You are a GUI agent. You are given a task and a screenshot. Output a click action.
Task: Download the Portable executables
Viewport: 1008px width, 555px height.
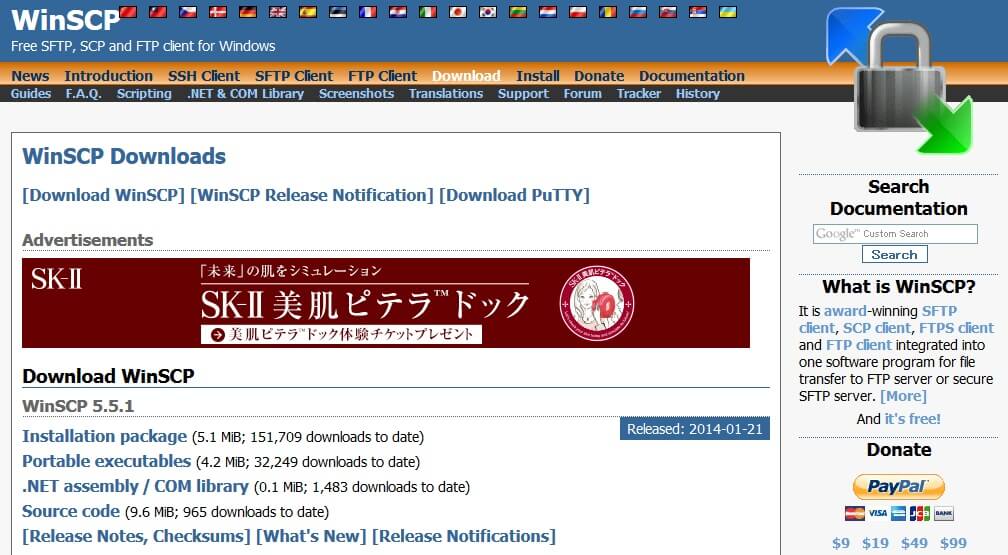[106, 461]
